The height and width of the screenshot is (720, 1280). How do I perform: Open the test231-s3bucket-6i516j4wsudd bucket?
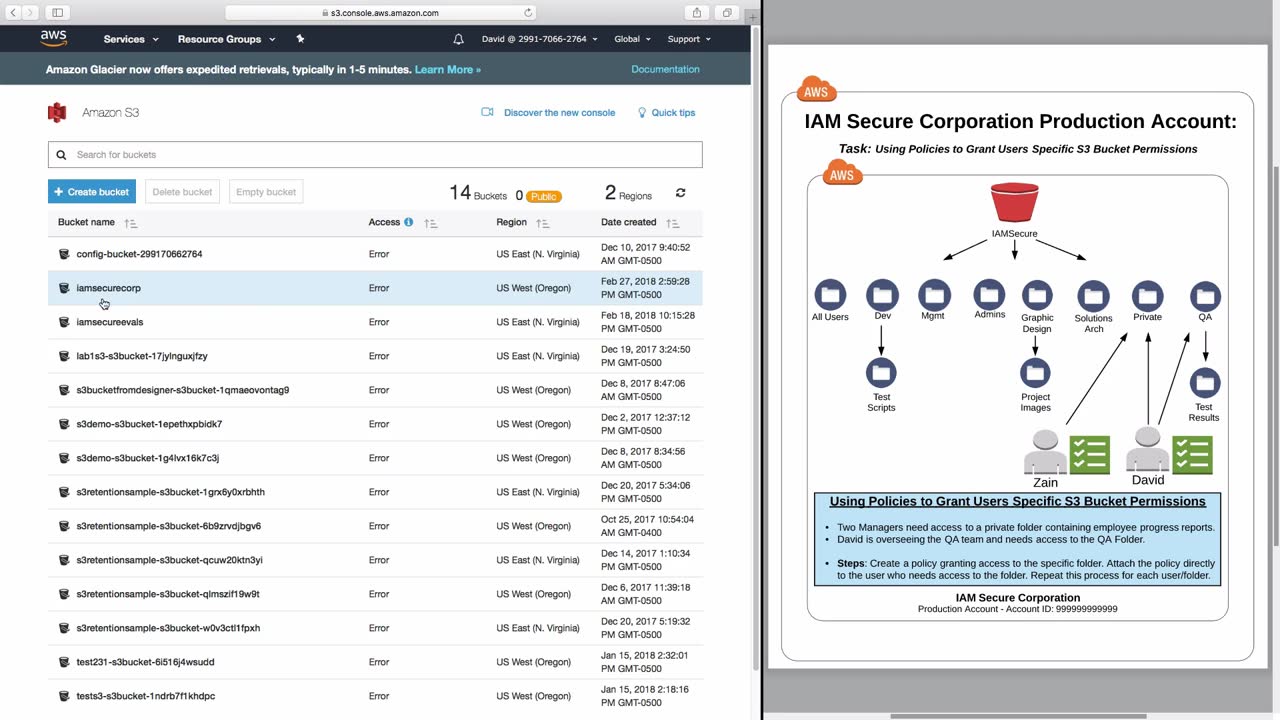point(145,662)
